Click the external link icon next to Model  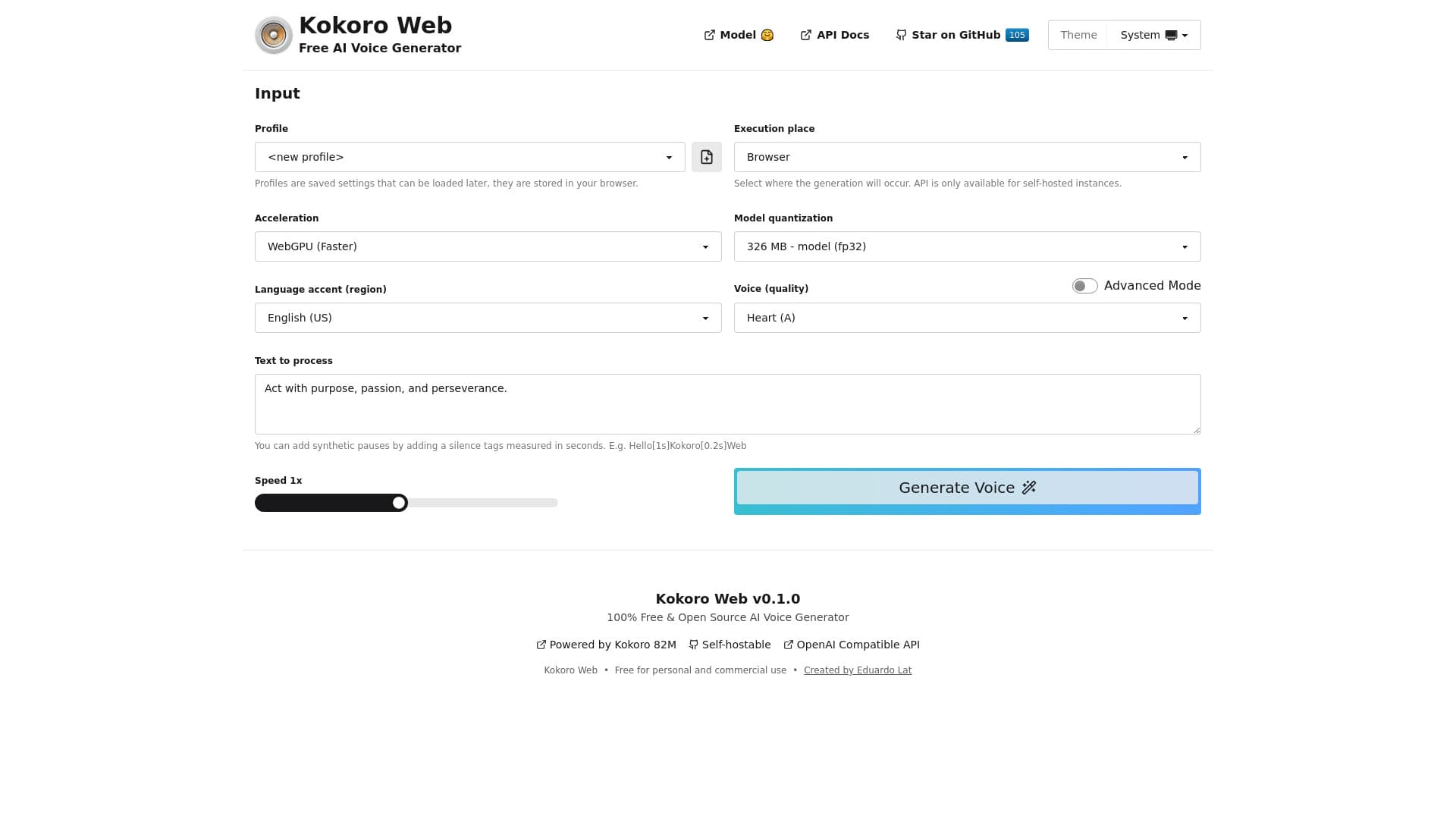[710, 35]
